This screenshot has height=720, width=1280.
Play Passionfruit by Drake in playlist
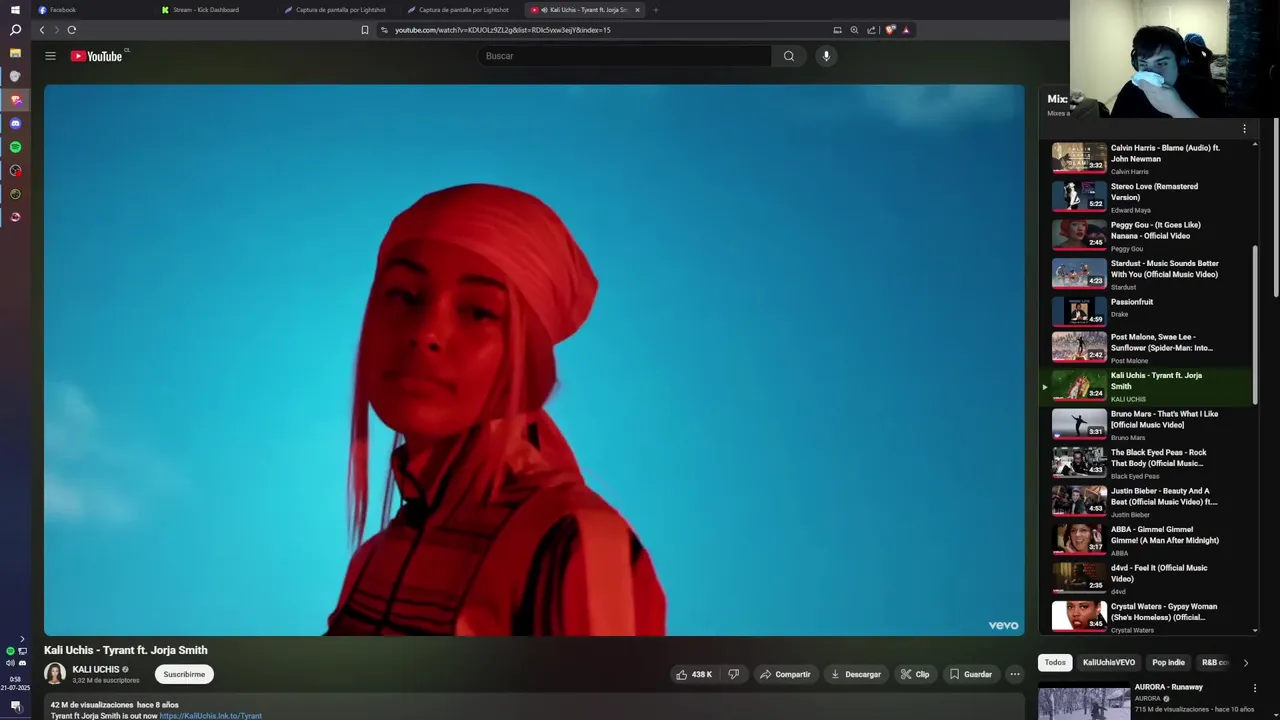click(1145, 312)
